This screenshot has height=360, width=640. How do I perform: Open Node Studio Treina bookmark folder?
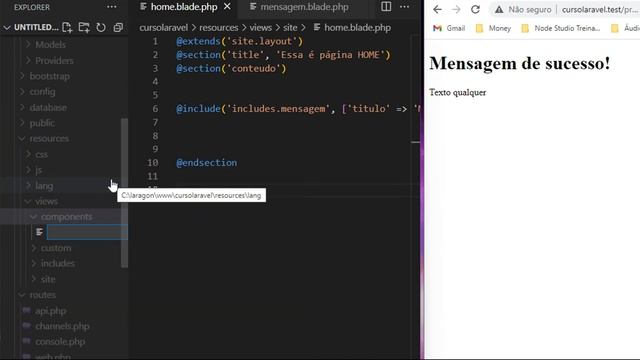point(561,28)
